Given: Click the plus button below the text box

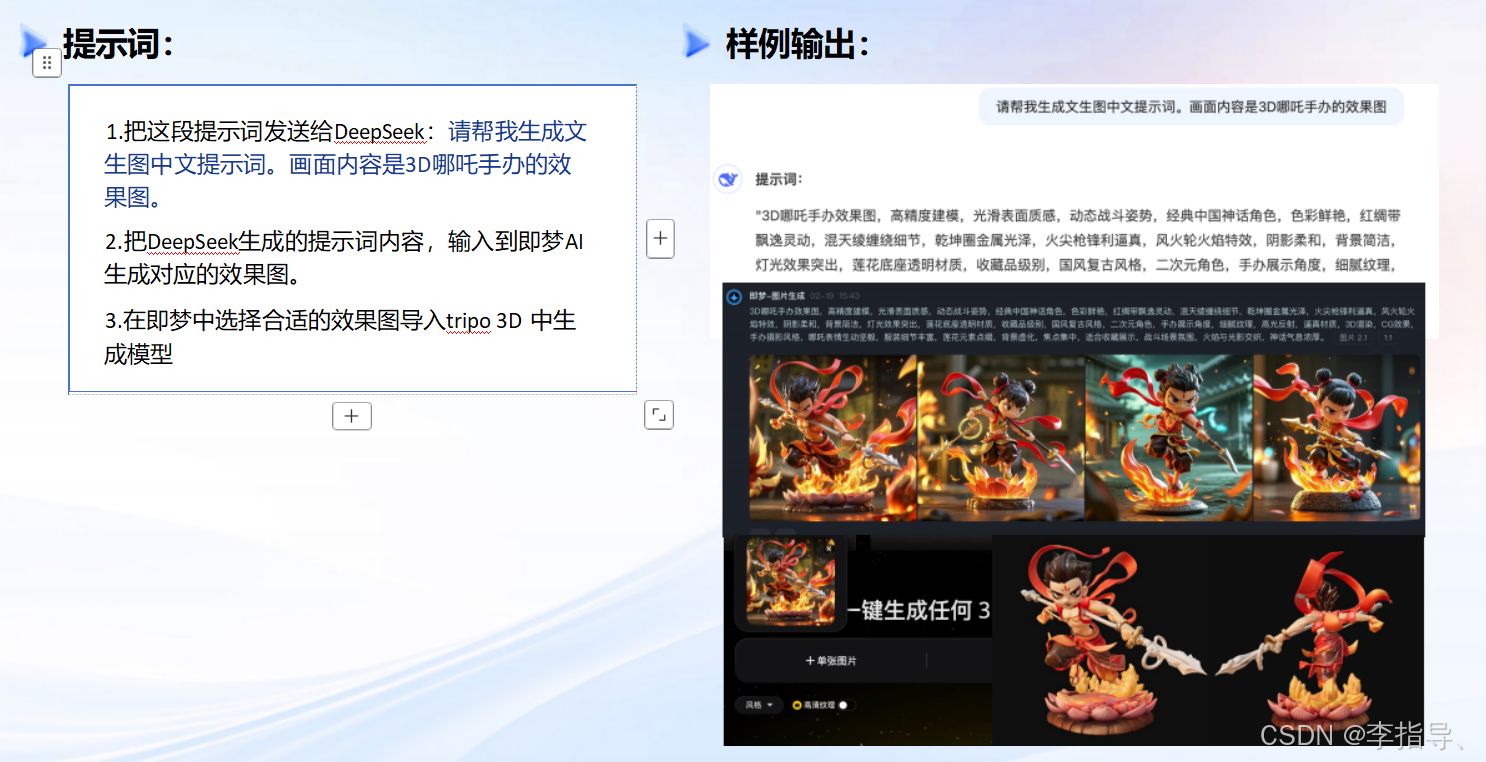Looking at the screenshot, I should click(x=352, y=416).
